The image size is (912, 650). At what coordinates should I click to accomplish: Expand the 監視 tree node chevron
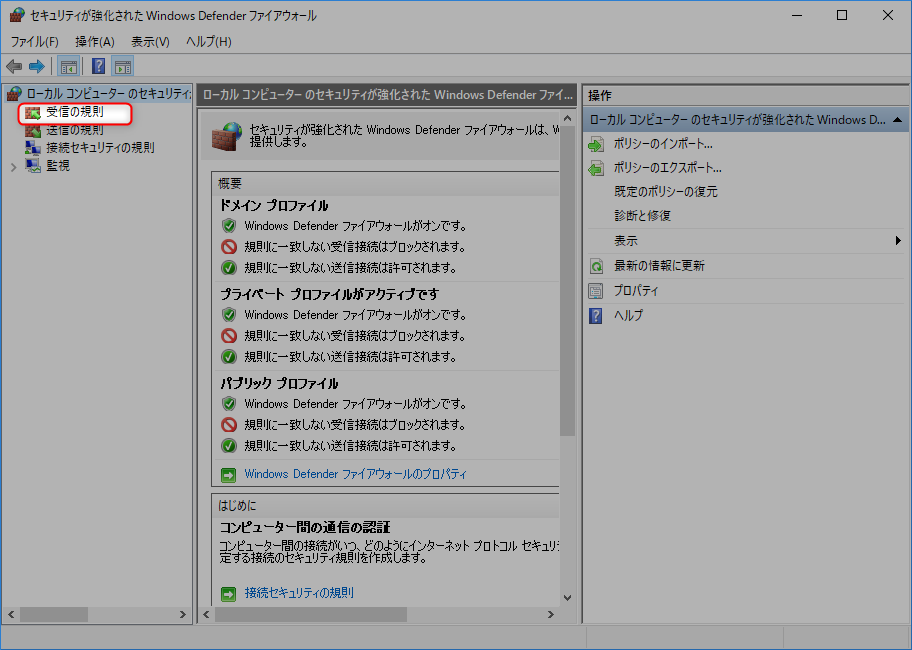pos(13,167)
